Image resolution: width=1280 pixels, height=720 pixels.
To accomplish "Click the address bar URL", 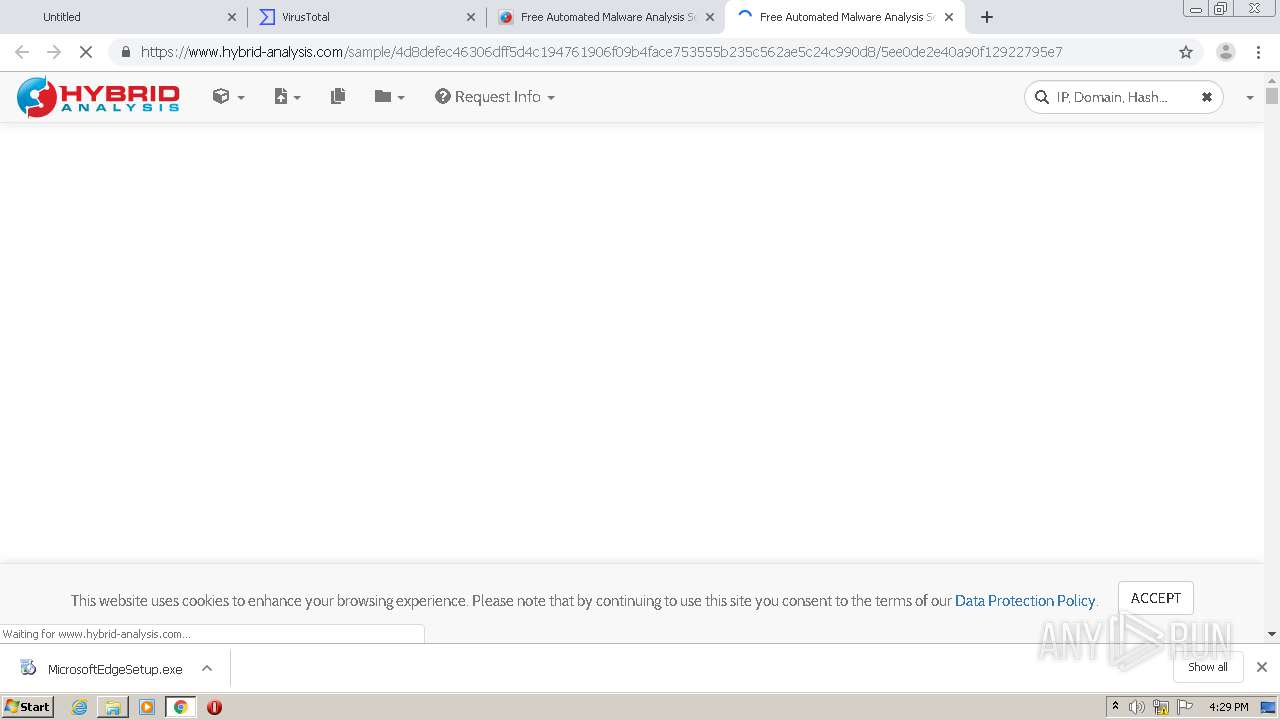I will coord(601,52).
